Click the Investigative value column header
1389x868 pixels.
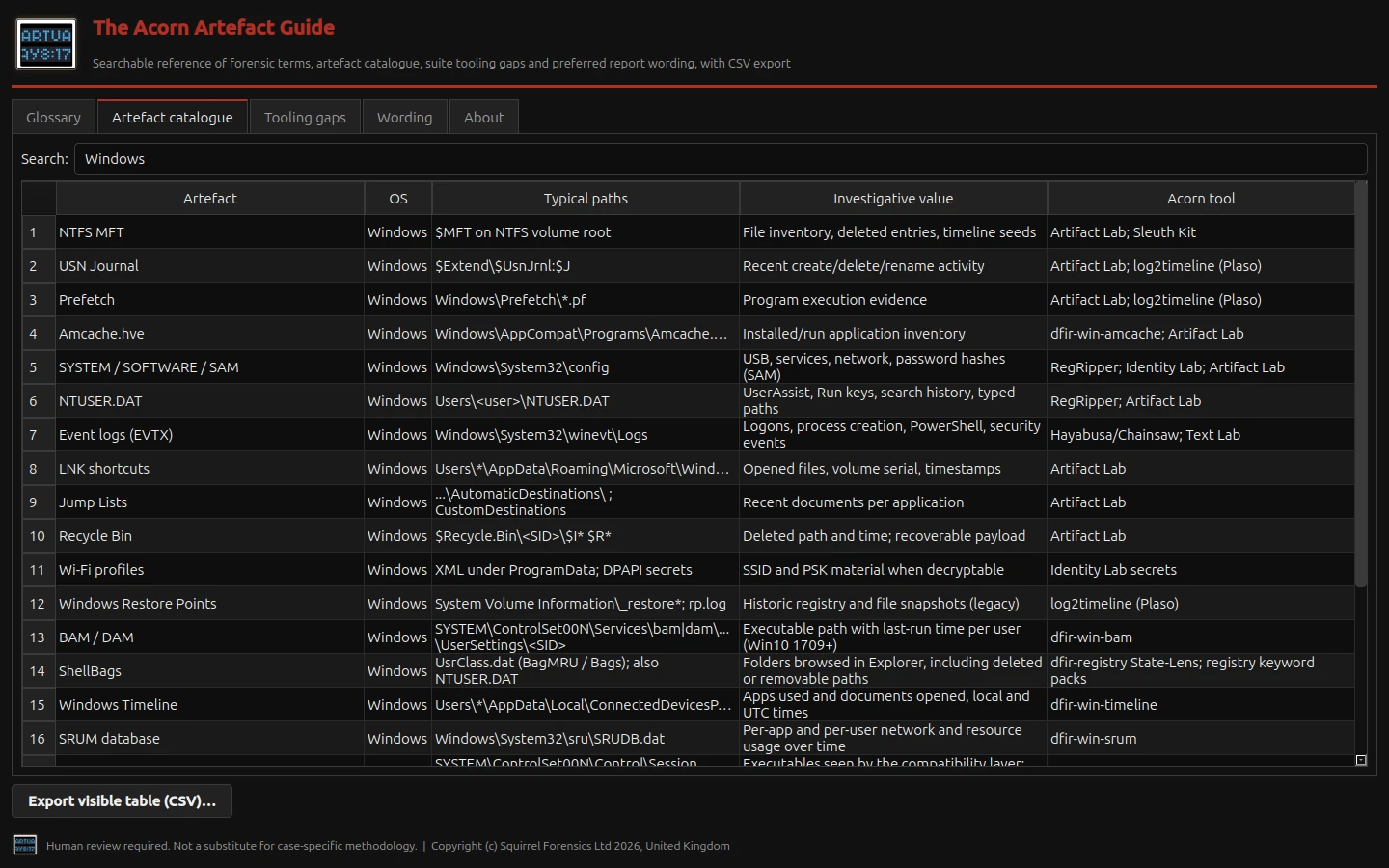coord(893,199)
